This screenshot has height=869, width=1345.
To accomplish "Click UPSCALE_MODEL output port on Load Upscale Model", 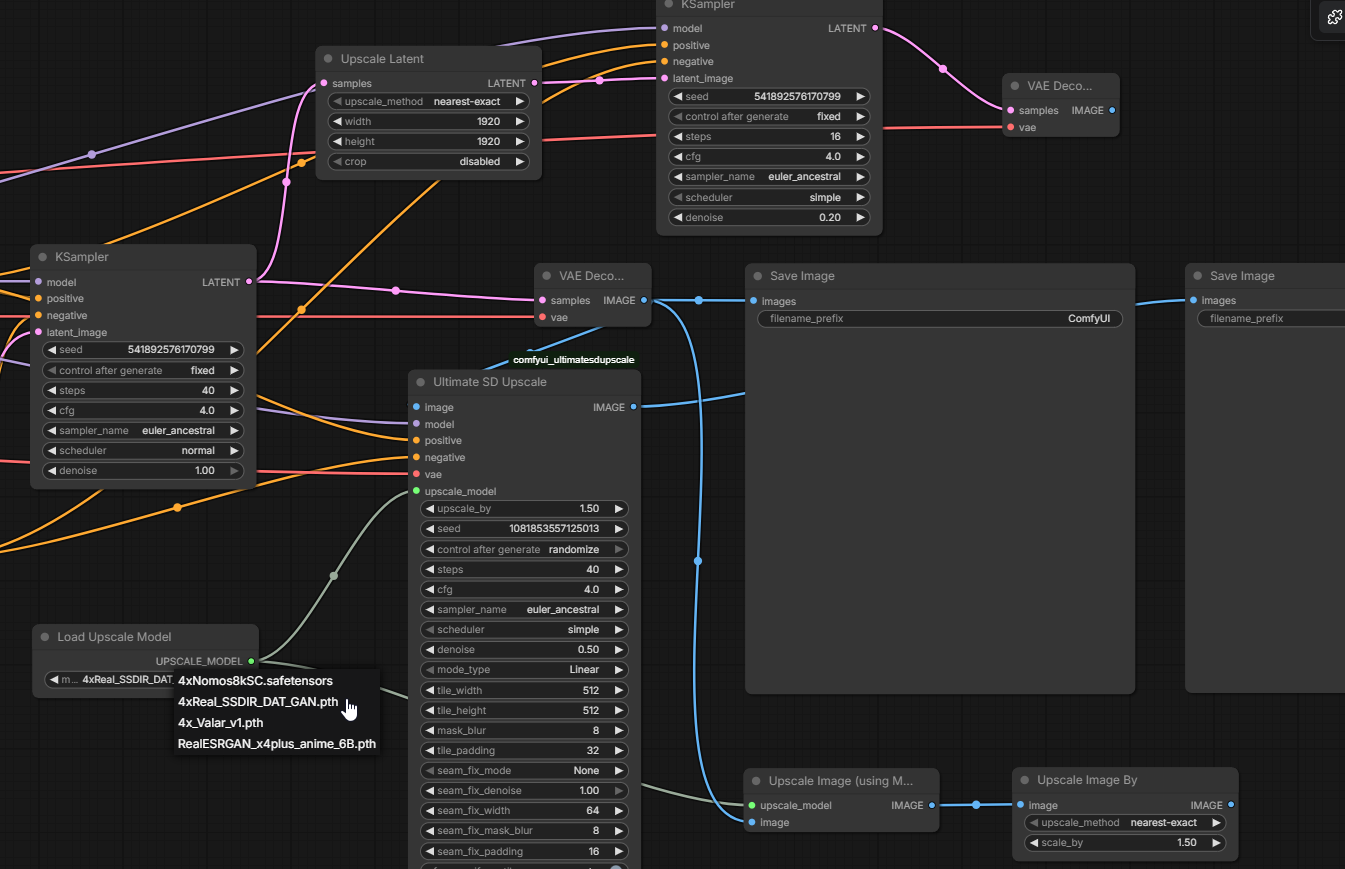I will pos(251,661).
